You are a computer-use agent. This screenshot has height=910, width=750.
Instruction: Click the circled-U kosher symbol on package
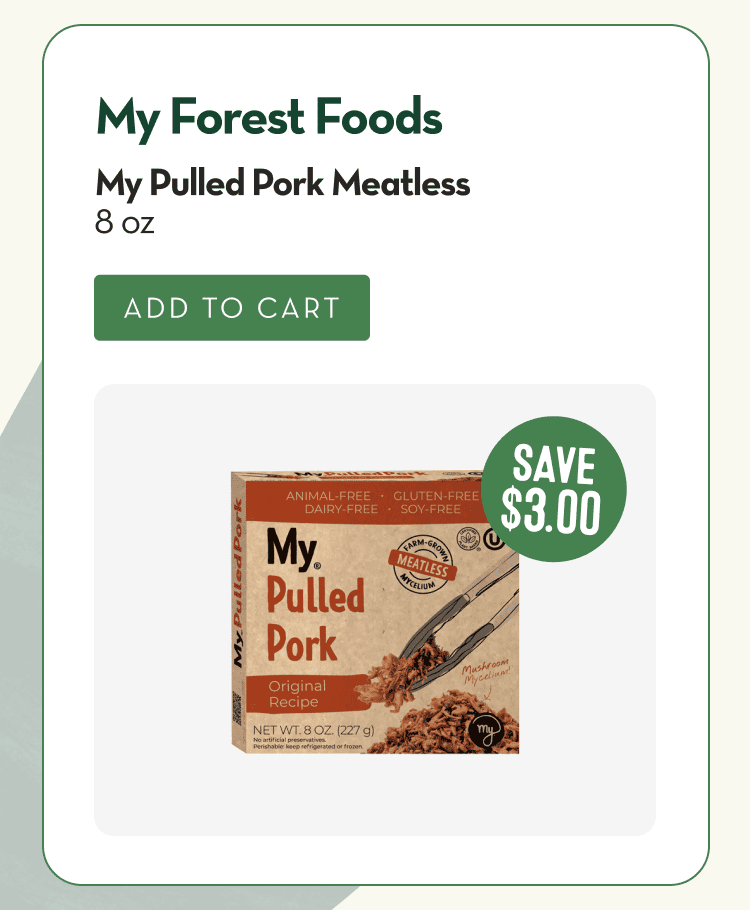pos(493,540)
